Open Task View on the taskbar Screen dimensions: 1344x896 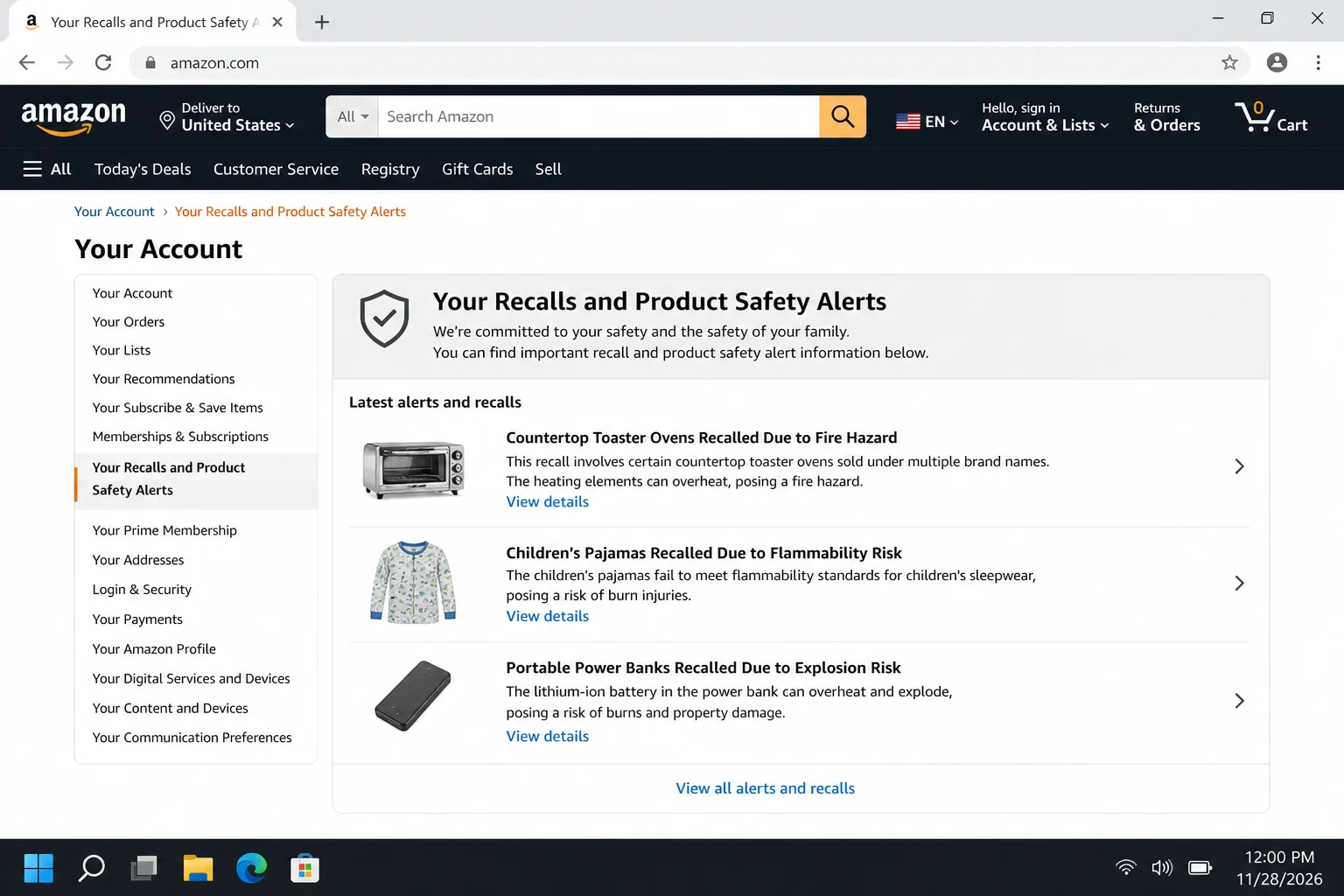(144, 868)
